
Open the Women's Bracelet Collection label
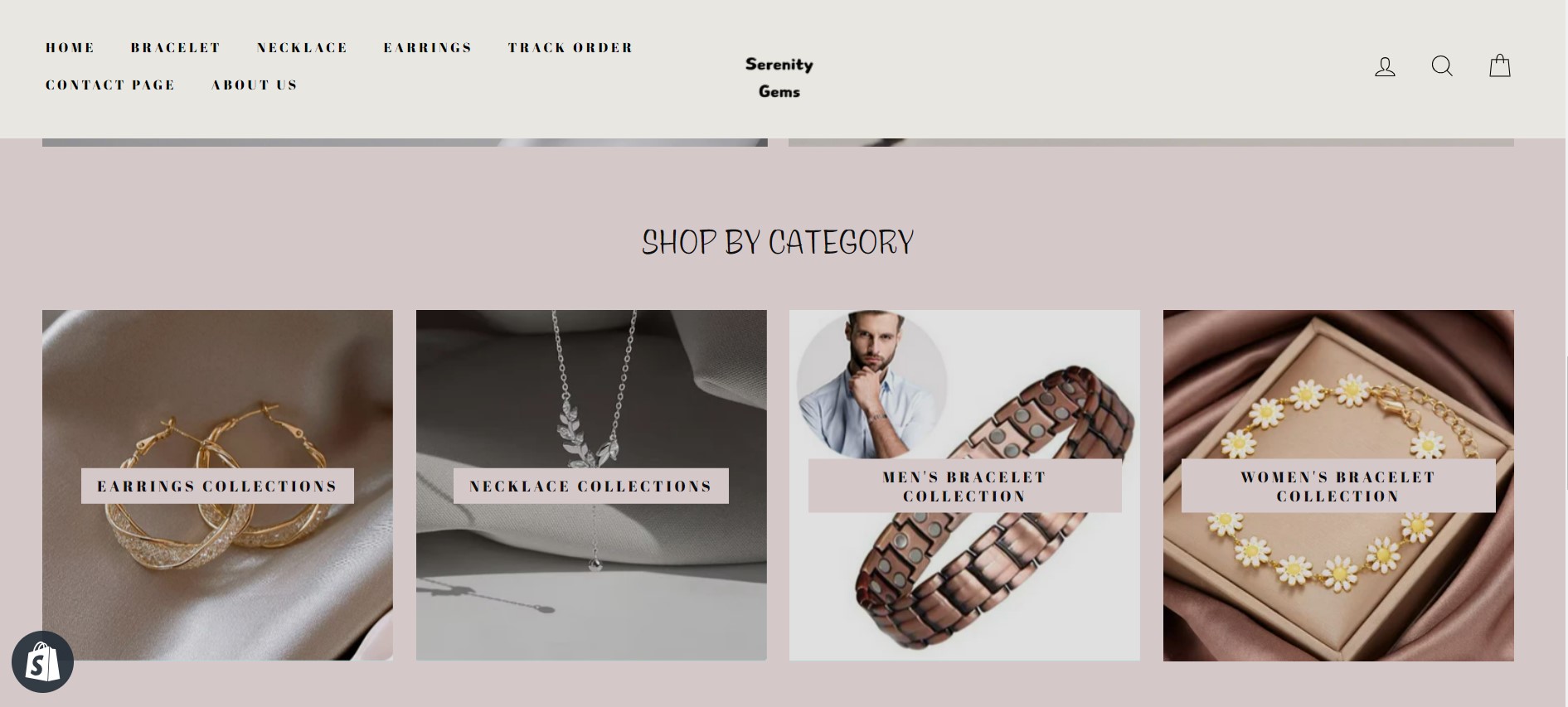(x=1338, y=486)
